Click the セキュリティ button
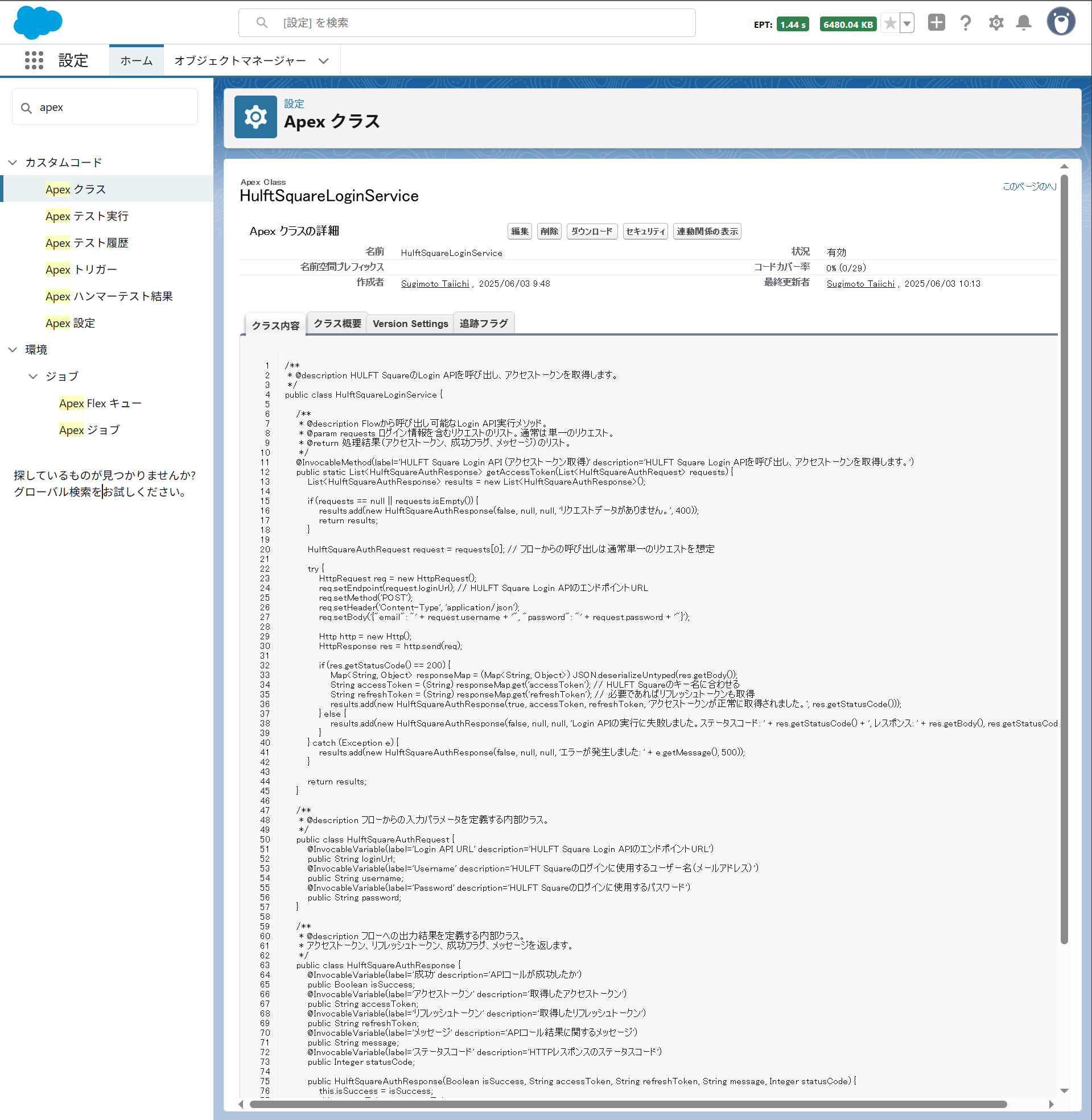Viewport: 1092px width, 1120px height. point(645,231)
